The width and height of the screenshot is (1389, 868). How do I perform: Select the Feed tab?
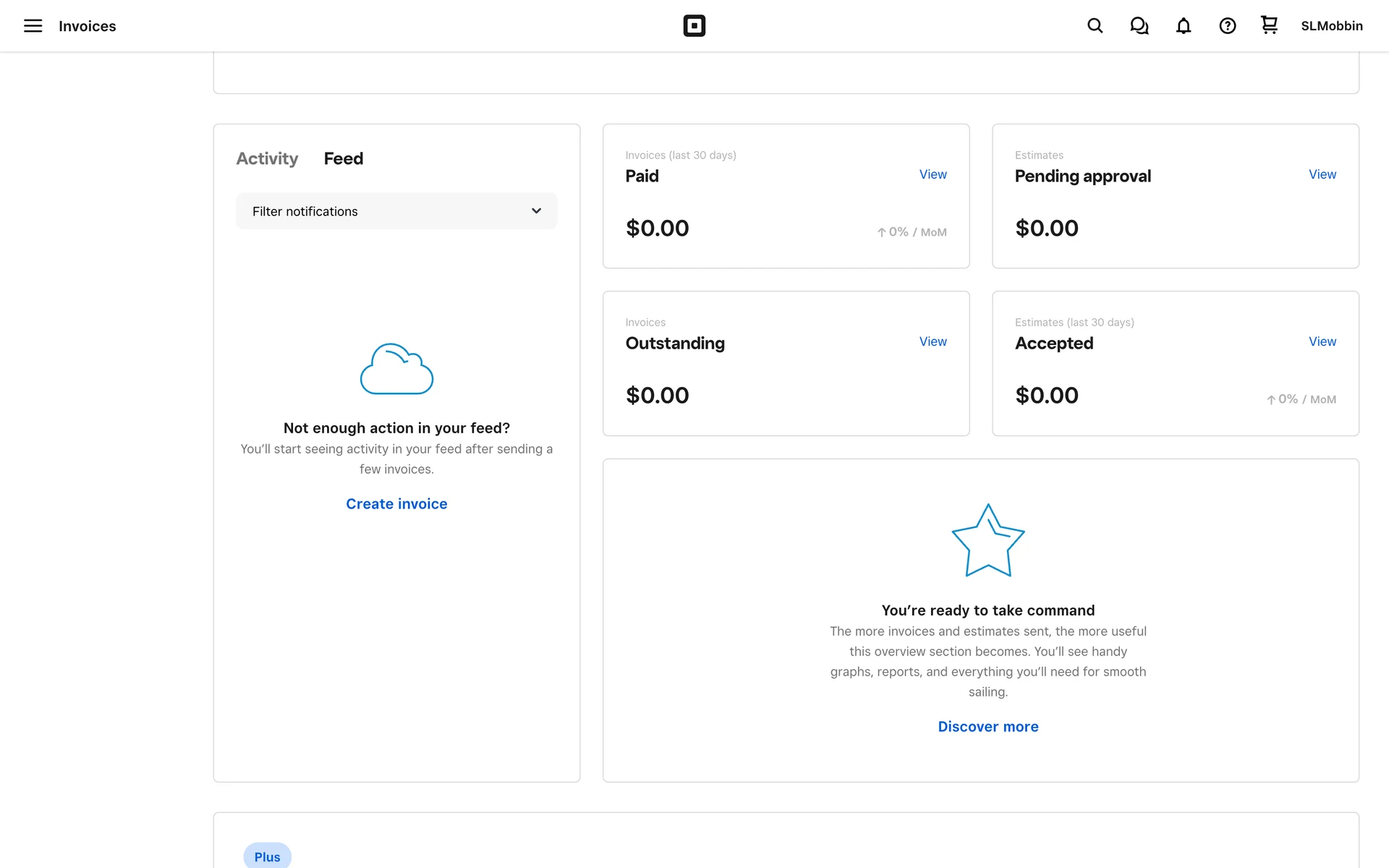343,158
